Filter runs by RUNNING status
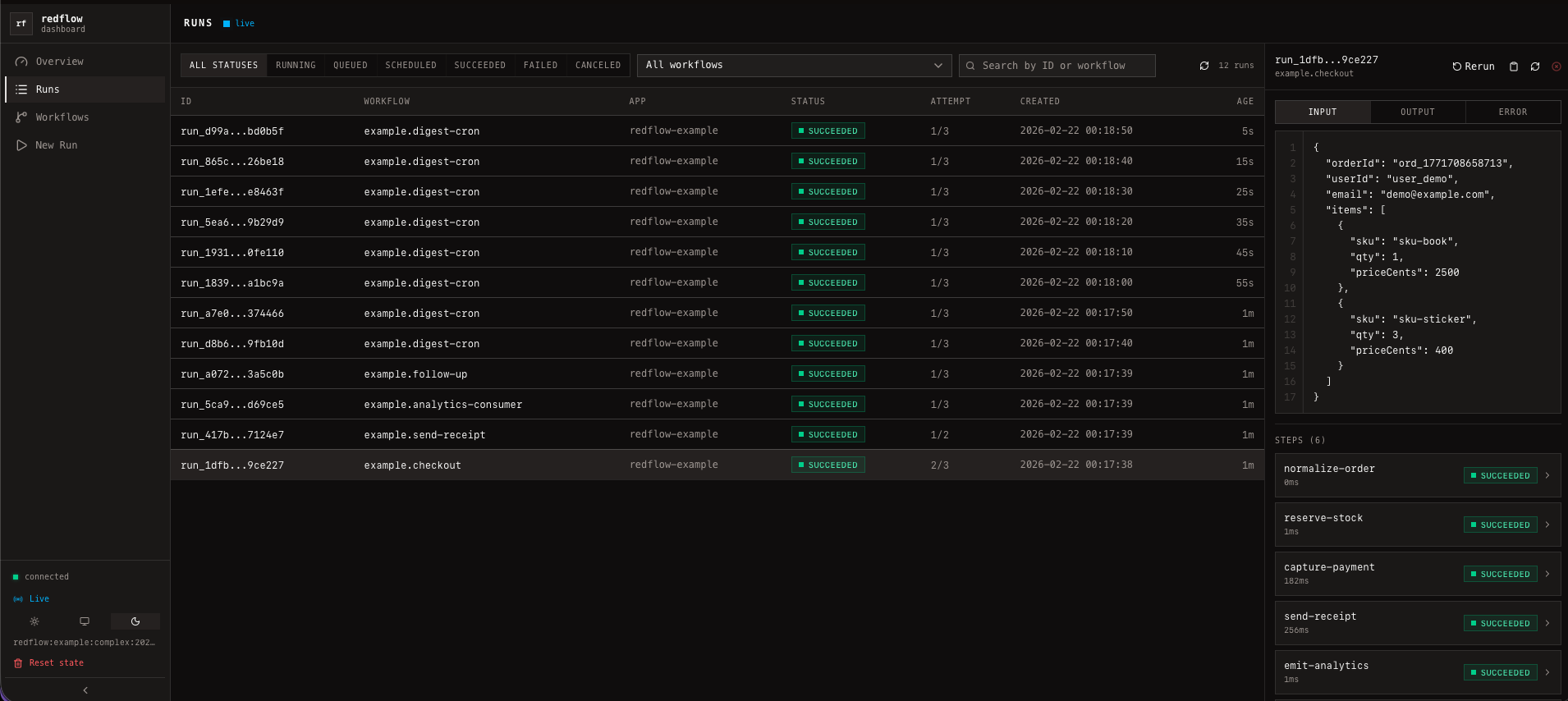The height and width of the screenshot is (701, 1568). pos(296,66)
